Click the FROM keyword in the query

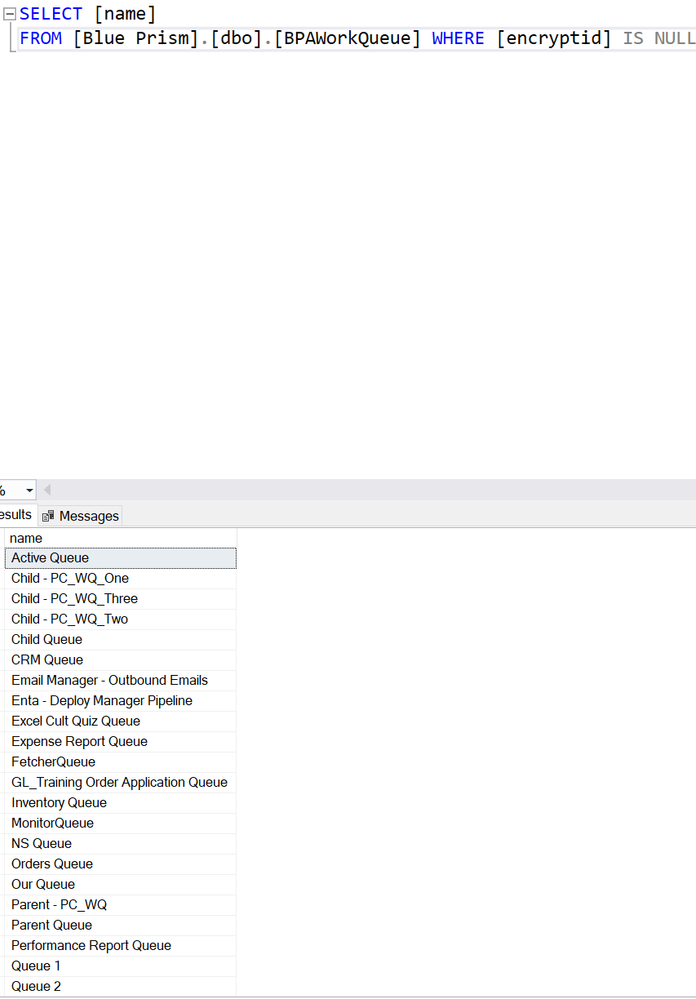(41, 38)
